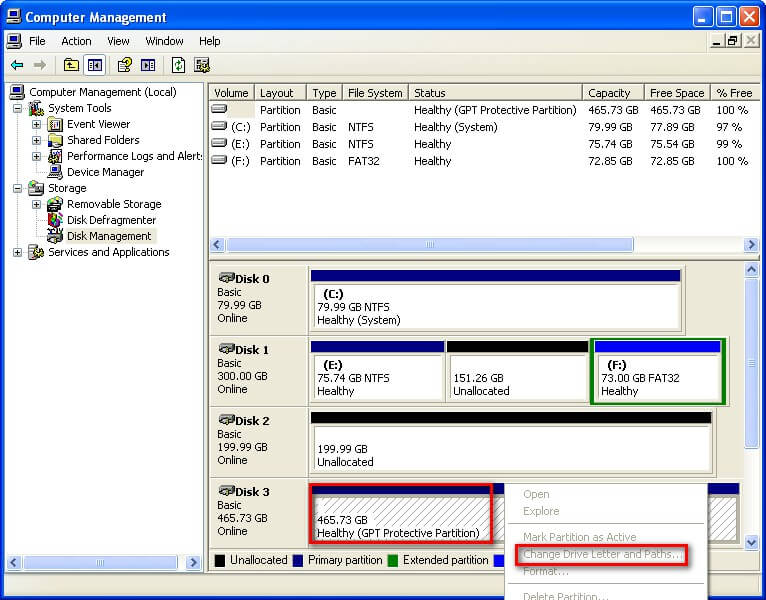766x600 pixels.
Task: Click the Event Viewer tree icon
Action: [x=55, y=125]
